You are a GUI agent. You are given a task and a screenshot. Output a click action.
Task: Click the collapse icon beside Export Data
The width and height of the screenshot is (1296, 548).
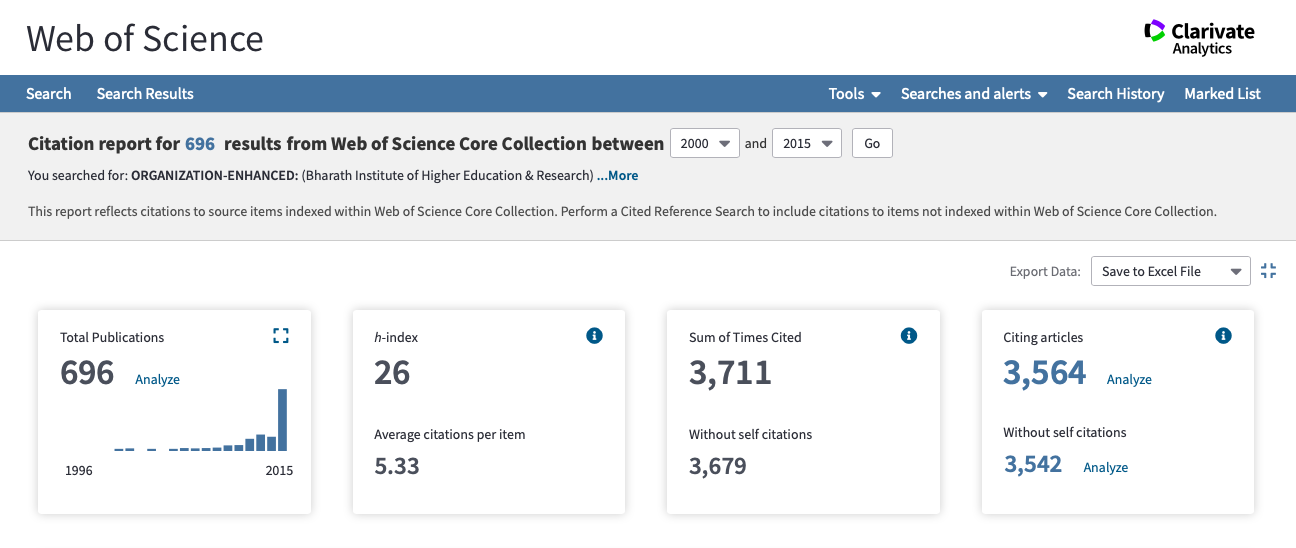1268,271
